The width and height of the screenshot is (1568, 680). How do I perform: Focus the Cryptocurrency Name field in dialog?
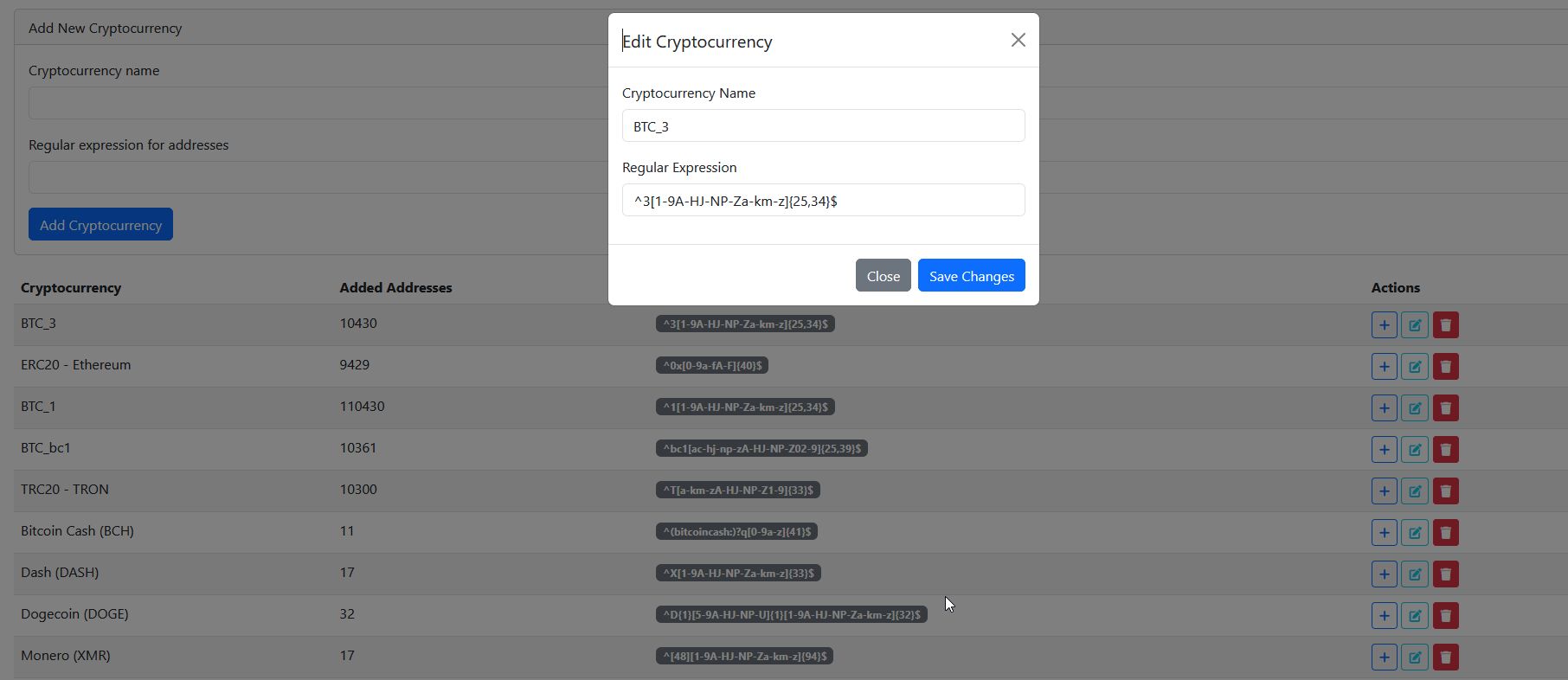[823, 126]
